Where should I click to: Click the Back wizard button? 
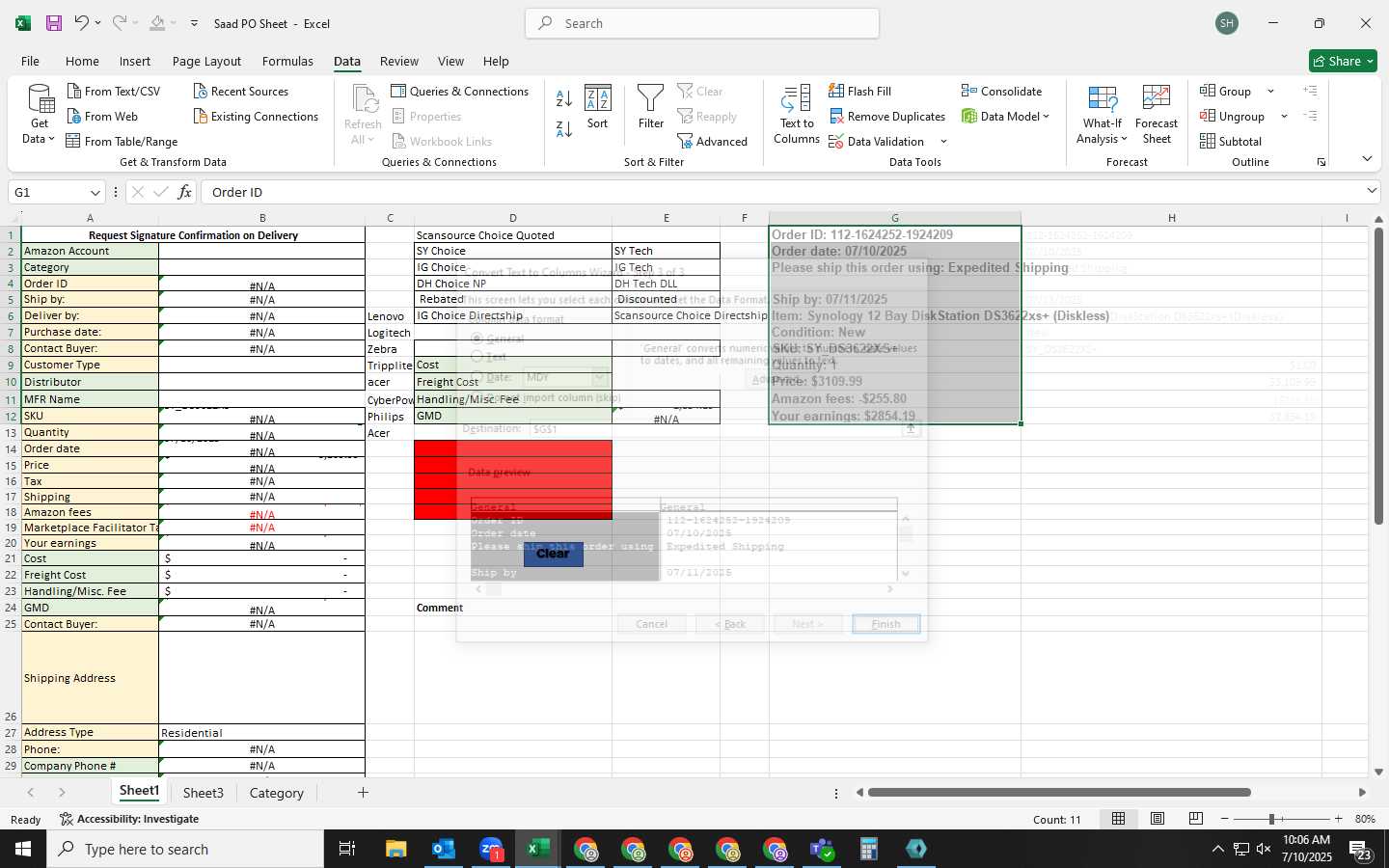tap(730, 624)
